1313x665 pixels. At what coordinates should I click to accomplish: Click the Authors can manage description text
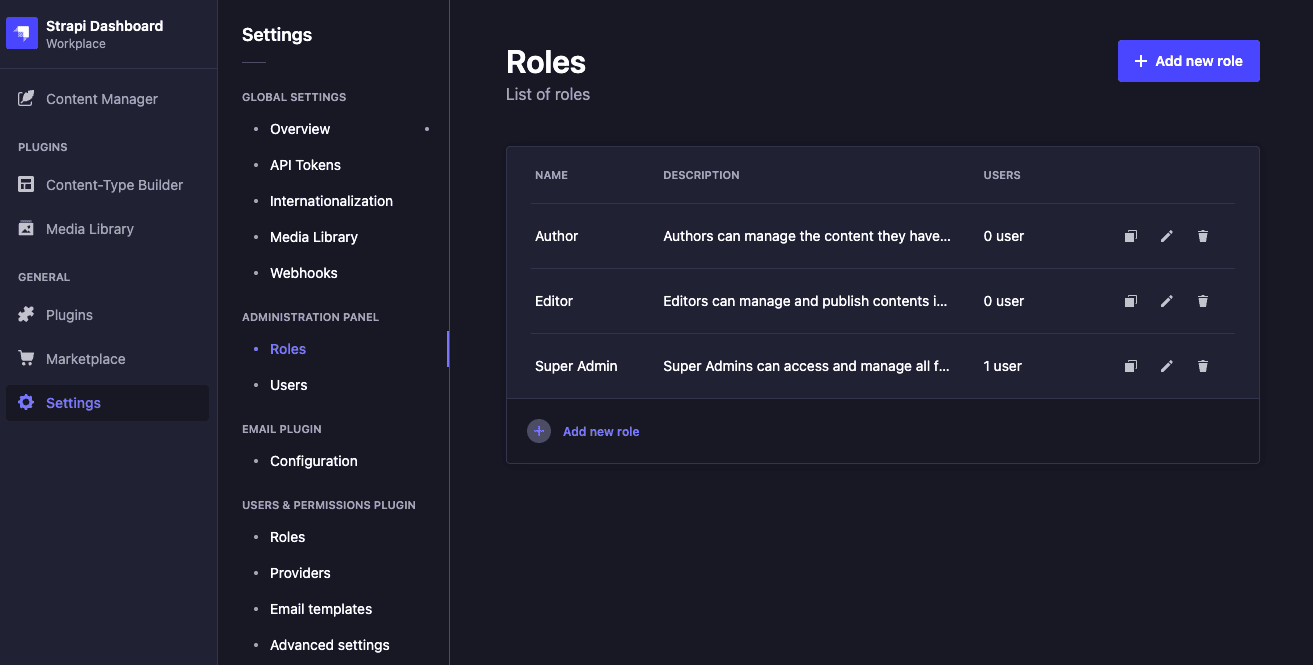point(807,236)
